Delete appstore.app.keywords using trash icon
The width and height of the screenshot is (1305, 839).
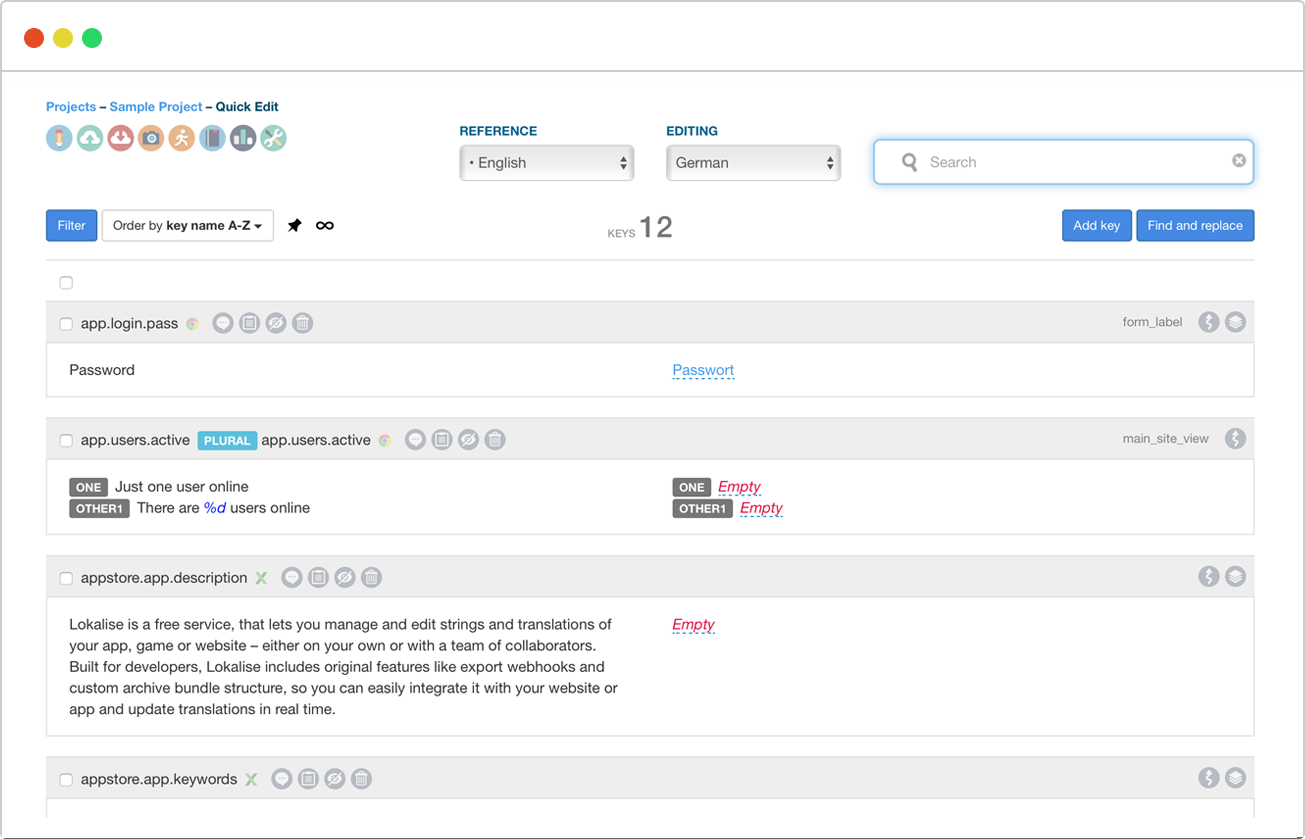pyautogui.click(x=362, y=779)
